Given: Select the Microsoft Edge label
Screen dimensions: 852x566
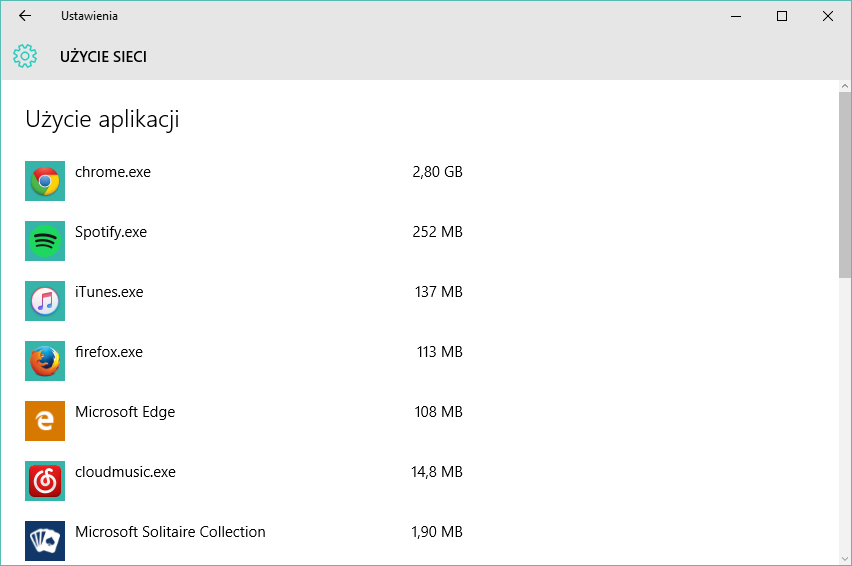Looking at the screenshot, I should (125, 412).
